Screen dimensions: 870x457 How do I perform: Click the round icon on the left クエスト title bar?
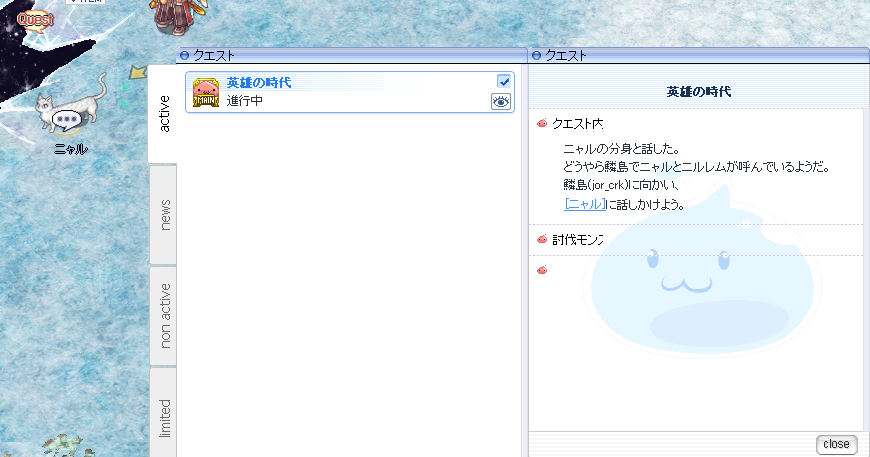[184, 56]
